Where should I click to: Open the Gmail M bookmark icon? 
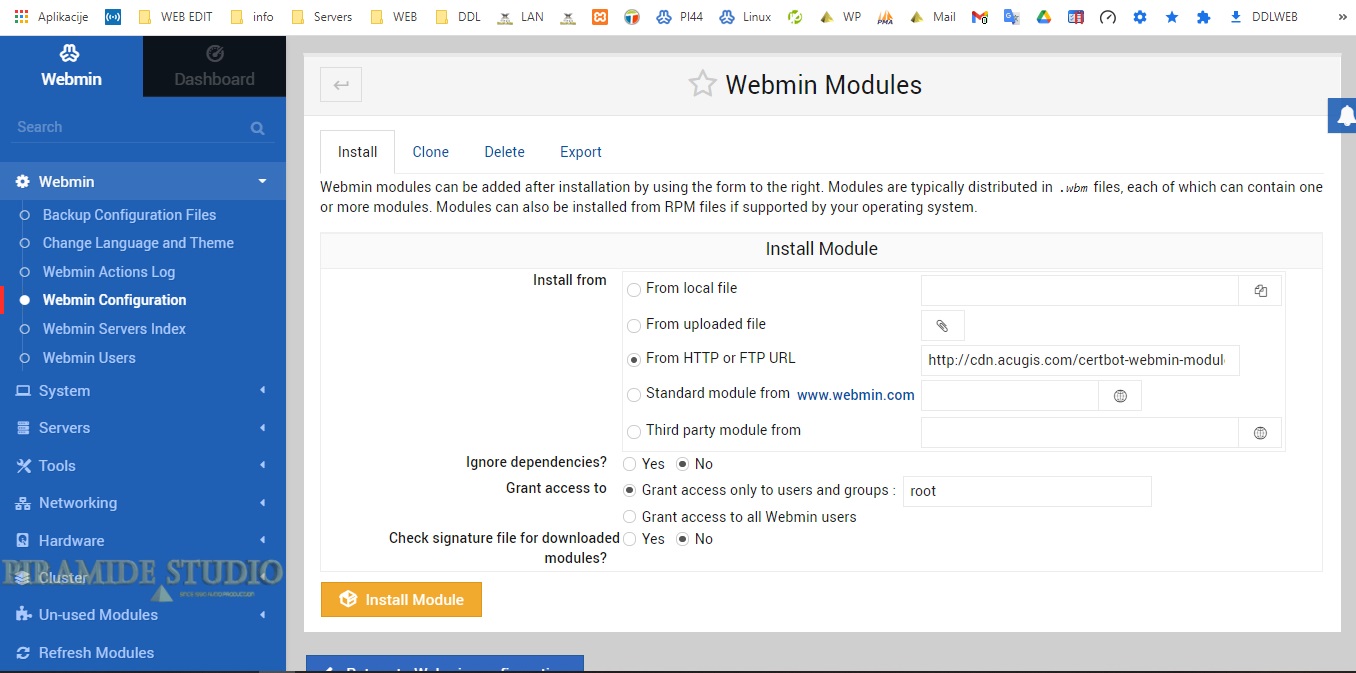click(x=980, y=17)
